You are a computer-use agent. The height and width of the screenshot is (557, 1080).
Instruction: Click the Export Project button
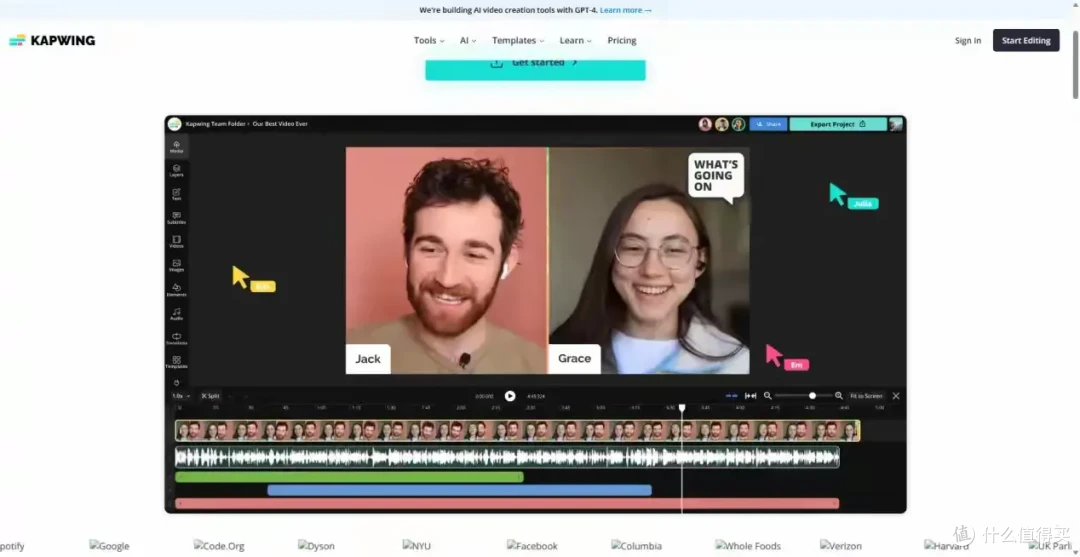coord(838,124)
